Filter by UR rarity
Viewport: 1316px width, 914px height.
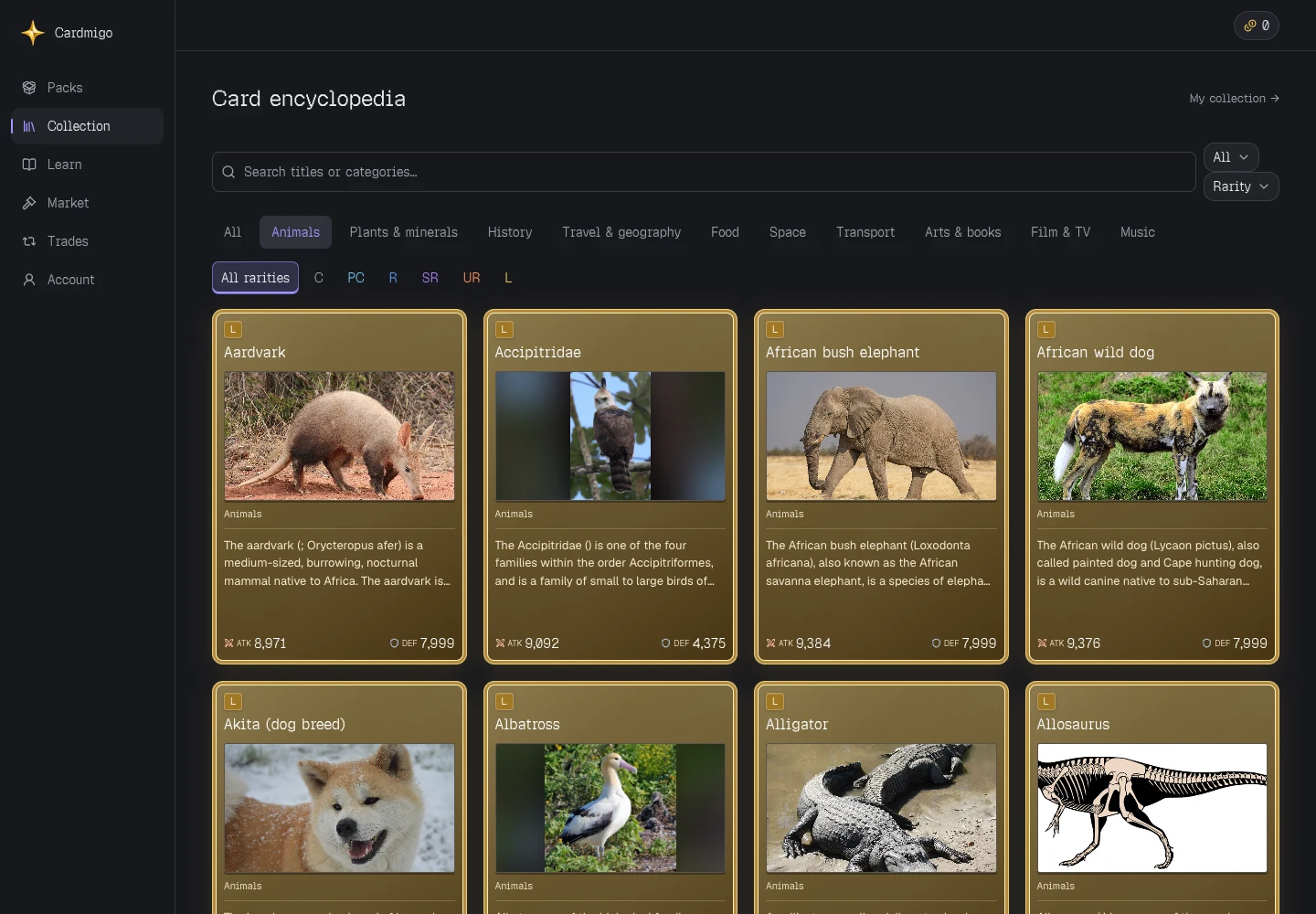coord(472,278)
